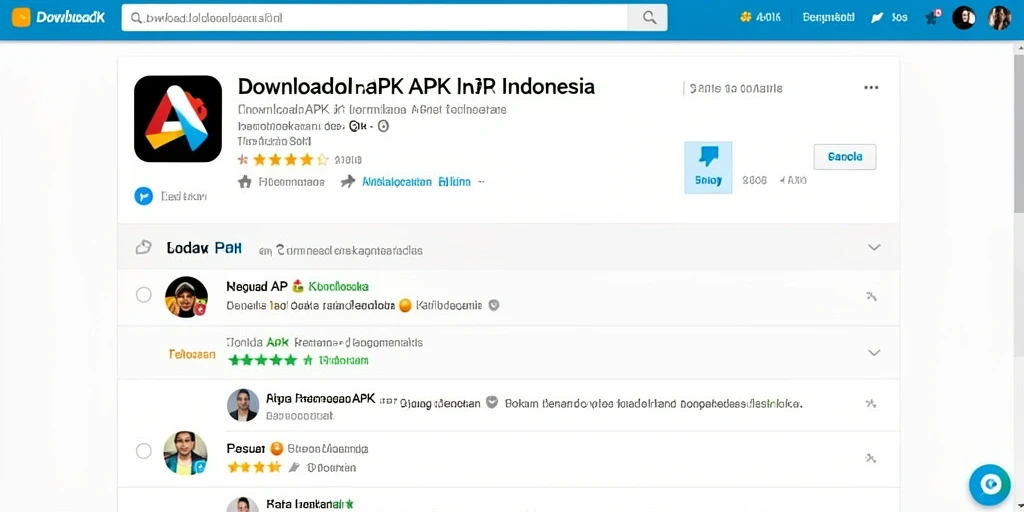The width and height of the screenshot is (1024, 512).
Task: Click the orange emoji in the Neguad AP row
Action: pyautogui.click(x=405, y=305)
